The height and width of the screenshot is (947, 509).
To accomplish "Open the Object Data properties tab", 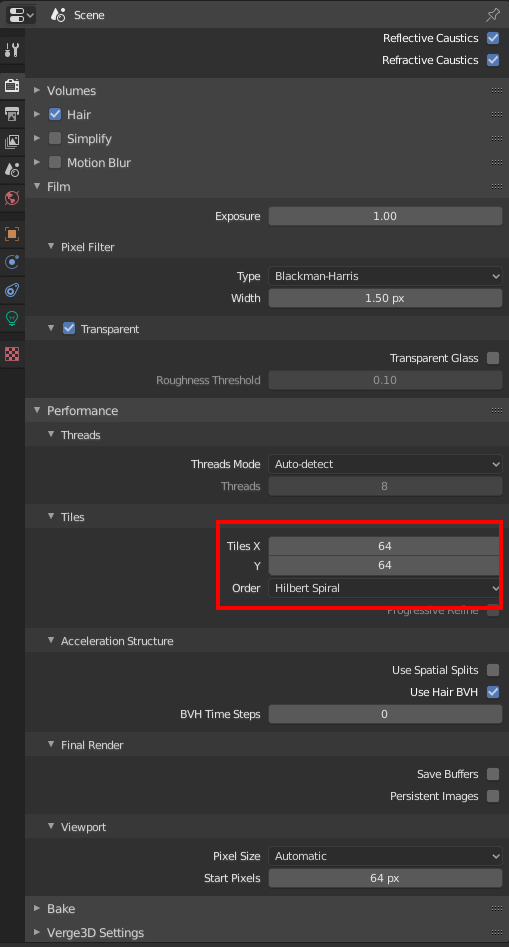I will 12,318.
